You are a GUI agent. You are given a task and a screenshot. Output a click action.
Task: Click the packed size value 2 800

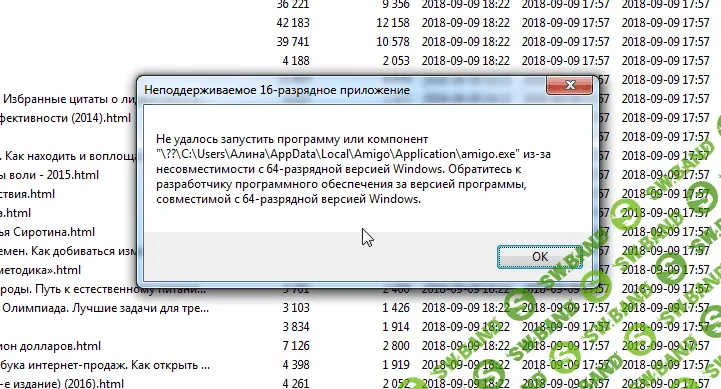396,346
